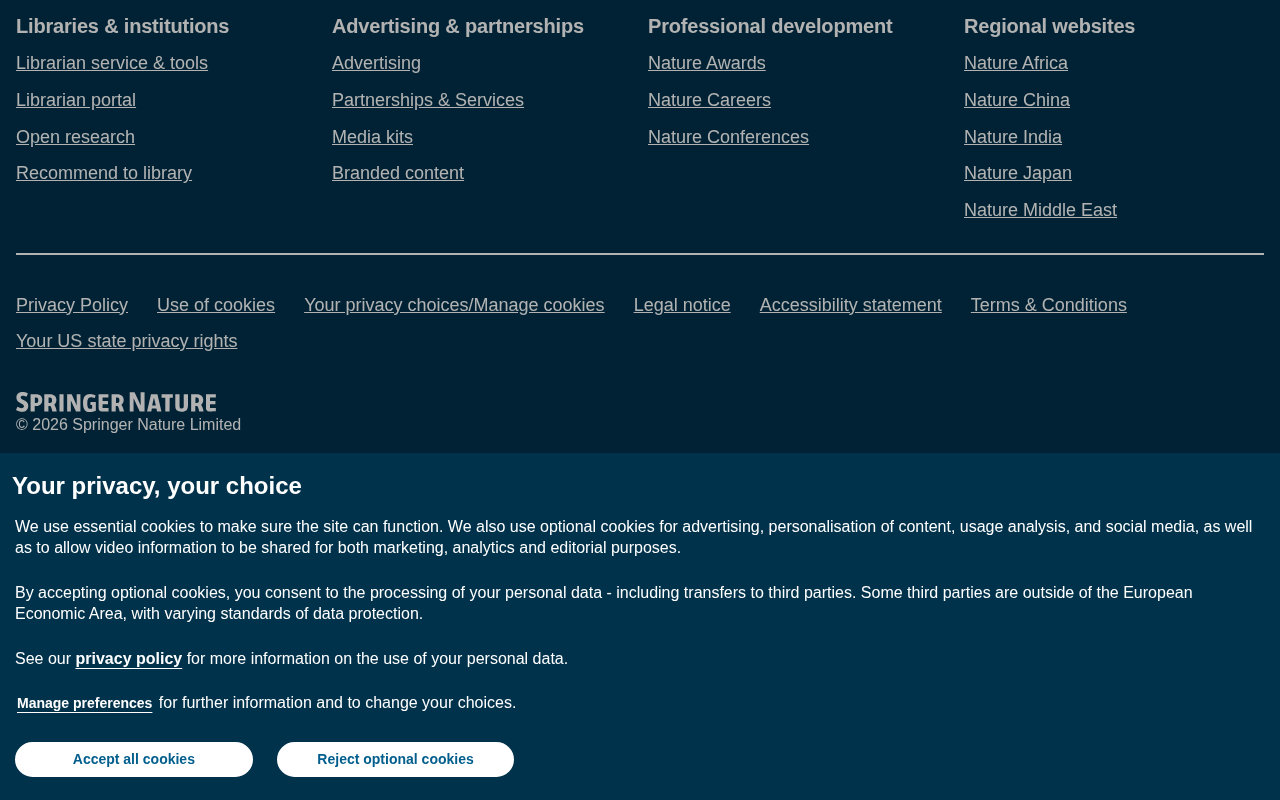Open Your privacy choices/Manage cookies
This screenshot has height=800, width=1280.
click(x=454, y=305)
